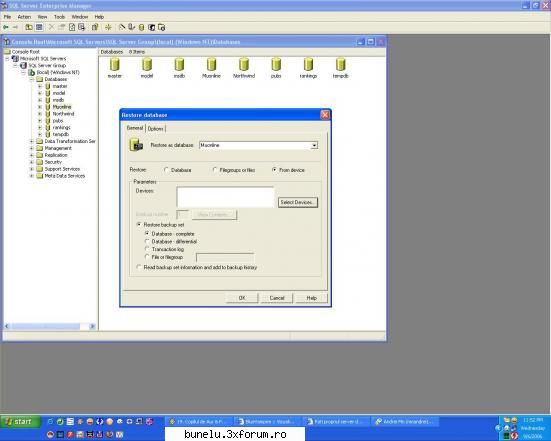This screenshot has height=441, width=551.
Task: Collapse the Microsoft SQL Servers tree node
Action: coord(7,59)
